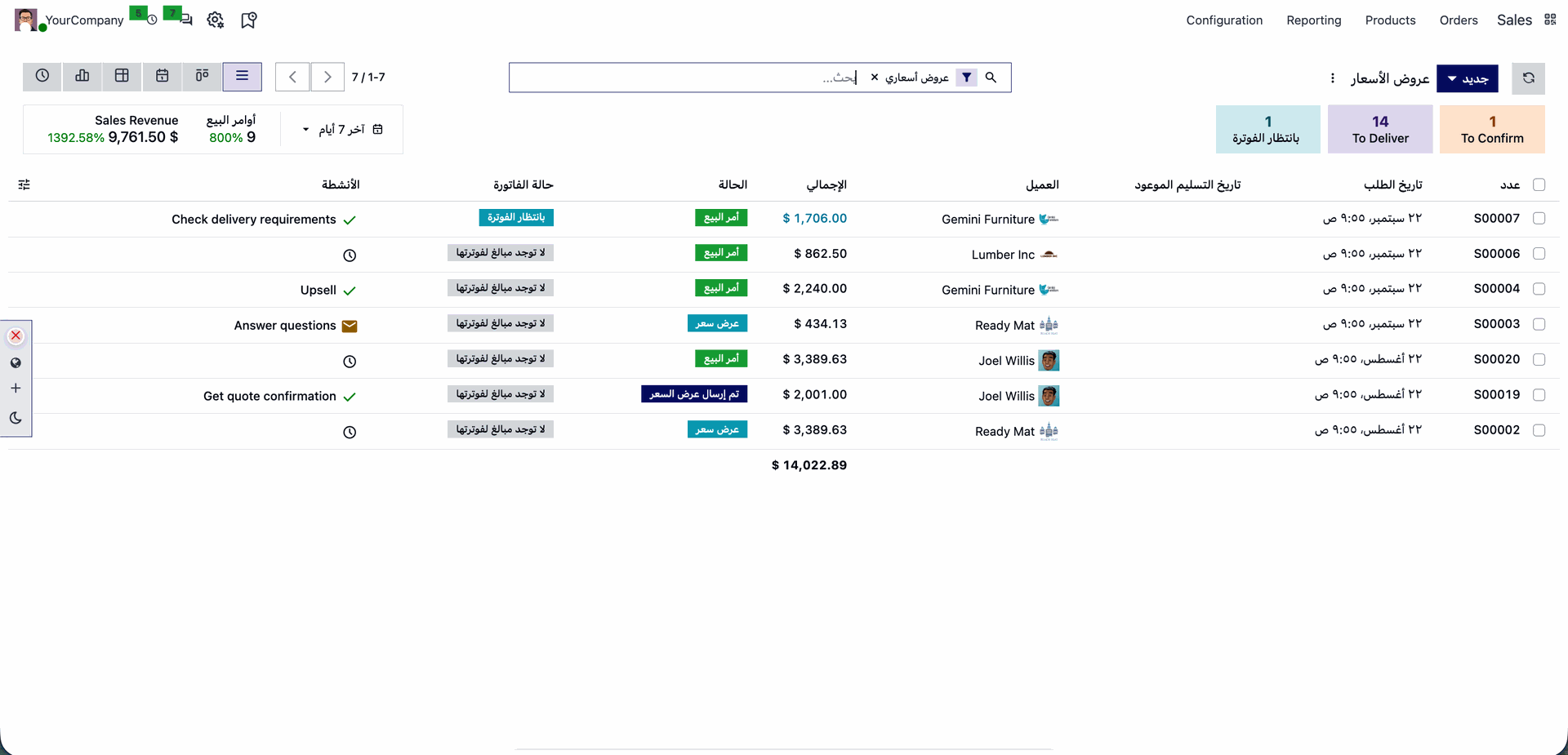
Task: Tick the checkbox for S00004
Action: click(1539, 289)
